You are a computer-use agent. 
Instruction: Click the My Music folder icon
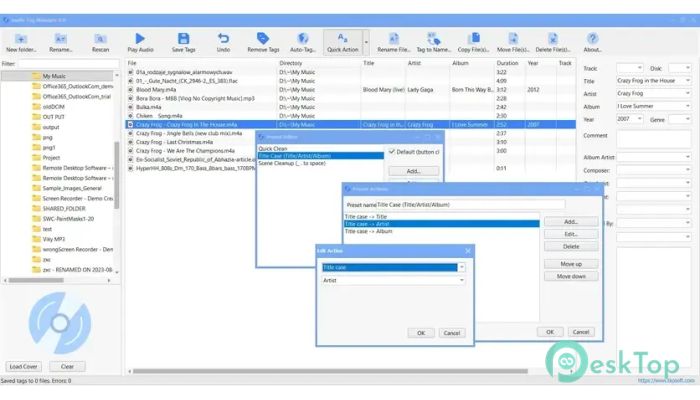pyautogui.click(x=37, y=76)
